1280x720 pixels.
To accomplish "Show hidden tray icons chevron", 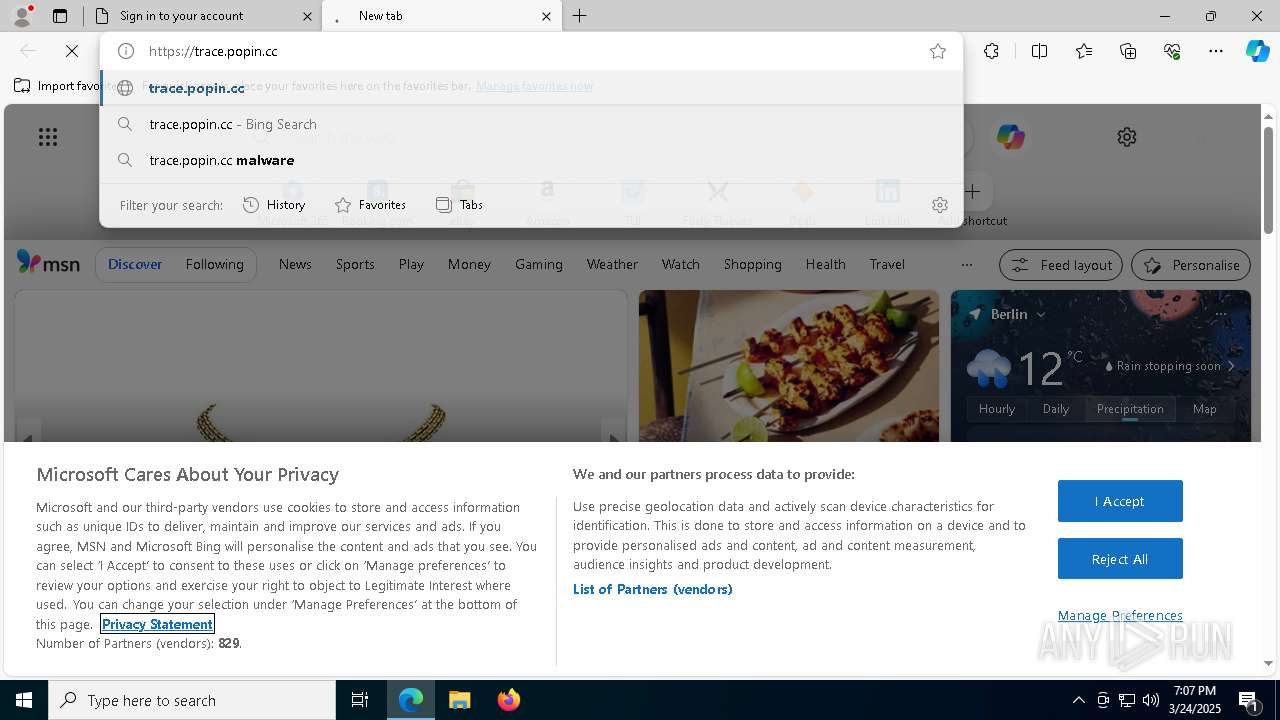I will [x=1078, y=700].
